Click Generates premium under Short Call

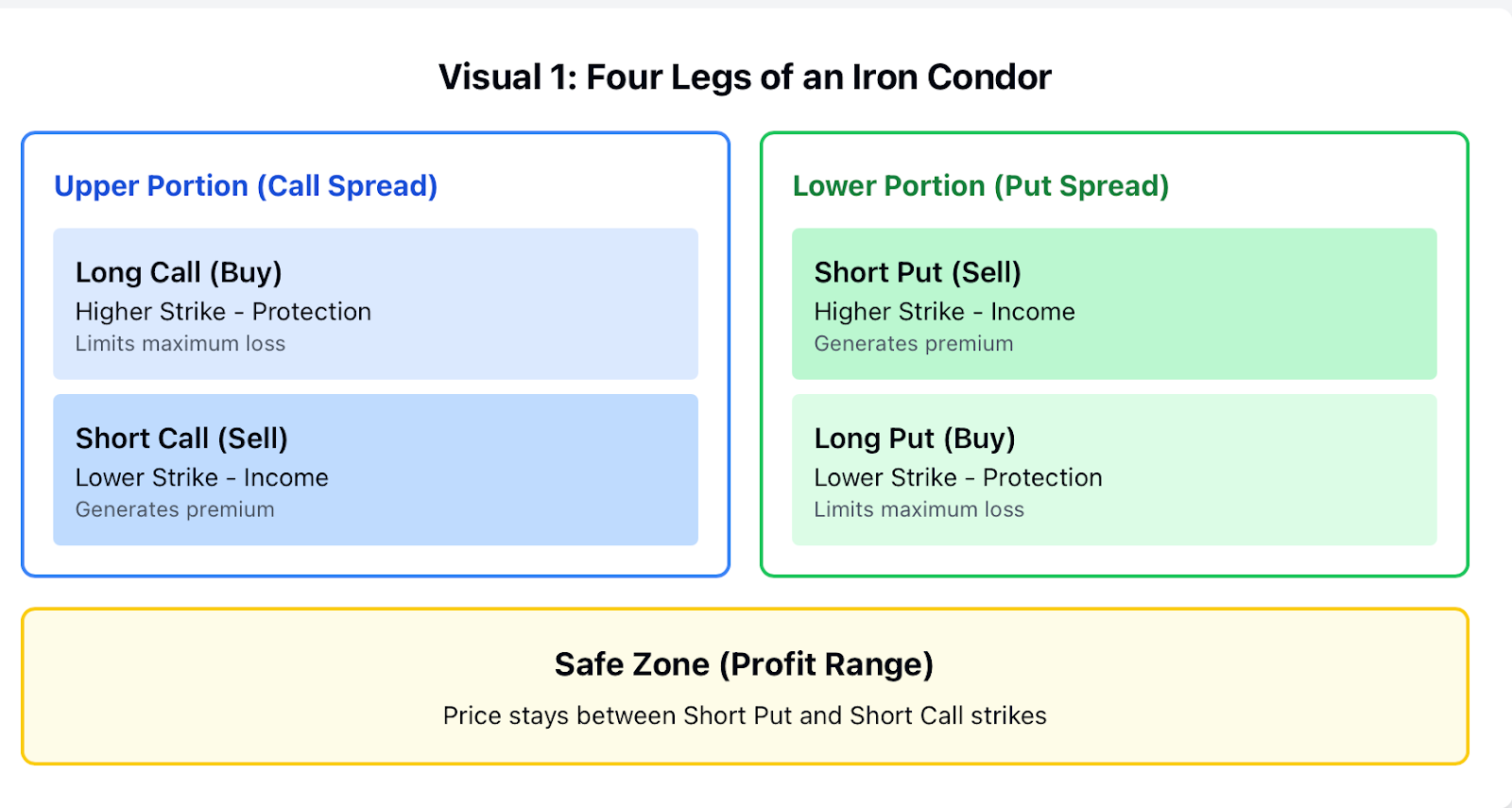[x=175, y=509]
